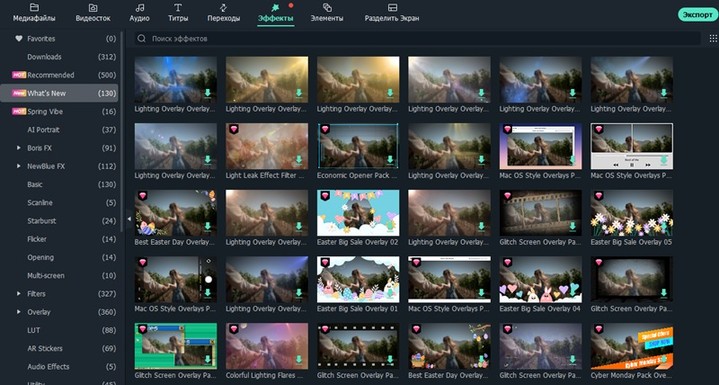Expand the NewBlue FX category
Screen dimensions: 719x385
tap(19, 166)
